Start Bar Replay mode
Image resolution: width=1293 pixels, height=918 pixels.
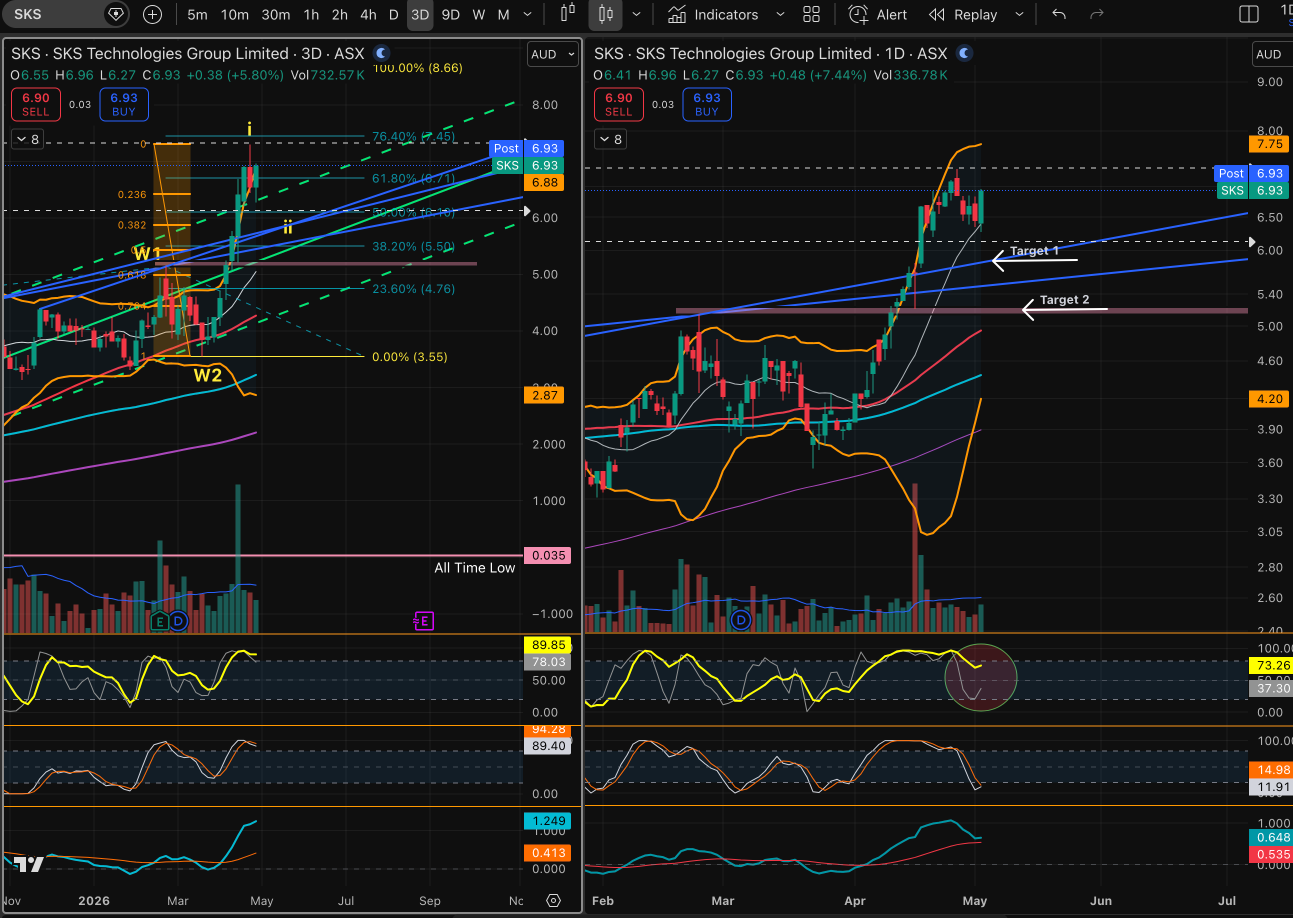[962, 14]
